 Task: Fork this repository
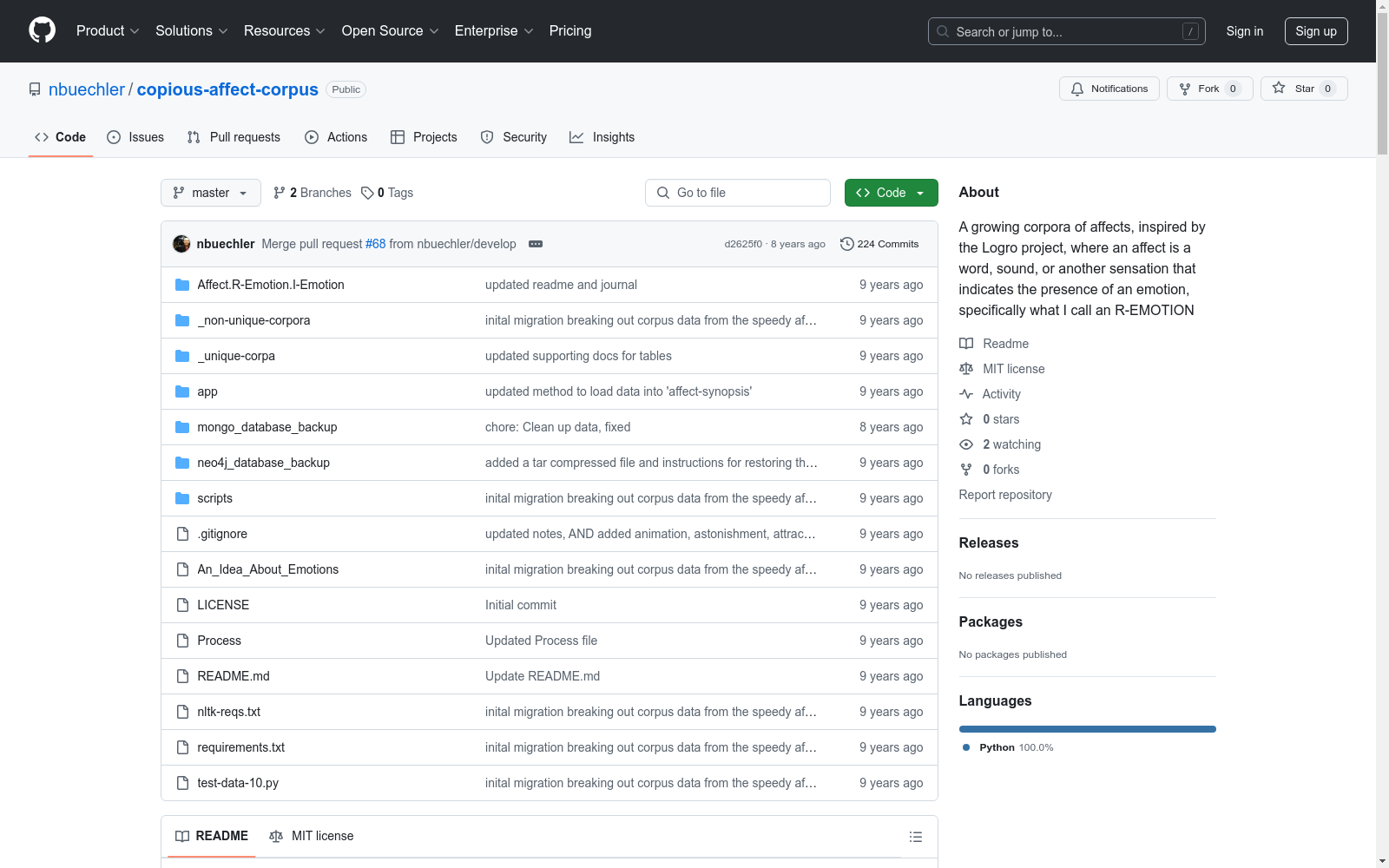point(1210,89)
